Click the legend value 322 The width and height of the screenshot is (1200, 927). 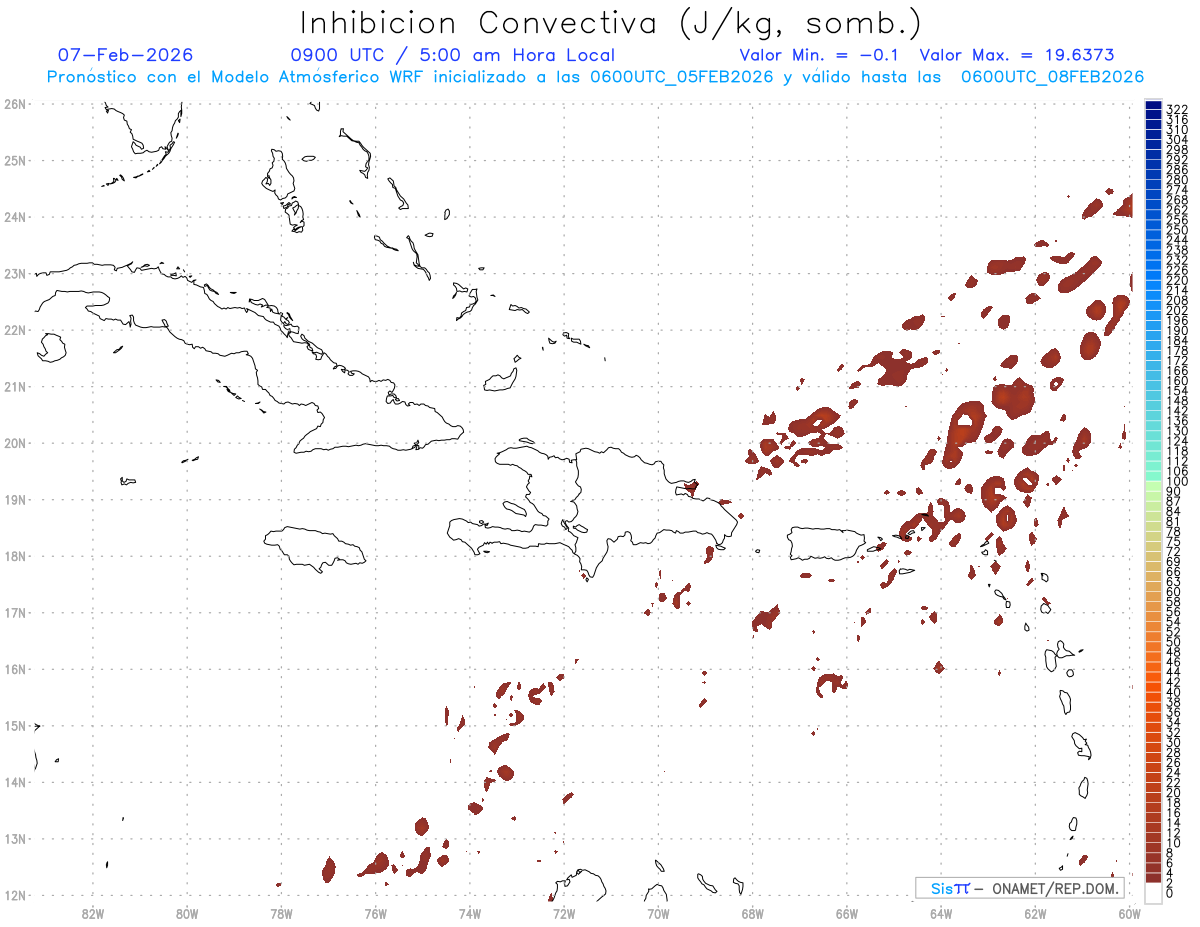tap(1176, 108)
